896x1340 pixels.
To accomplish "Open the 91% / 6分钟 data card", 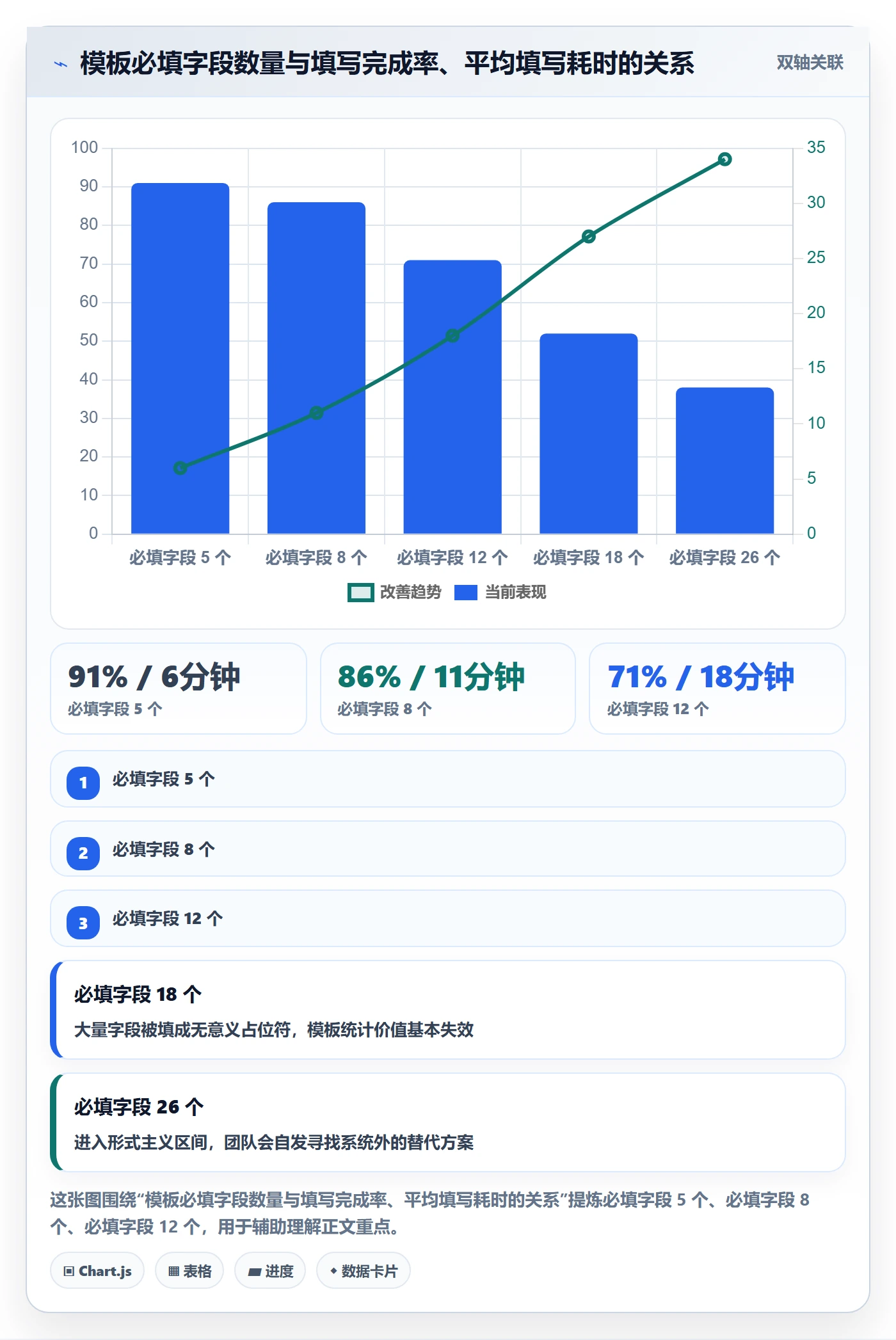I will coord(179,689).
